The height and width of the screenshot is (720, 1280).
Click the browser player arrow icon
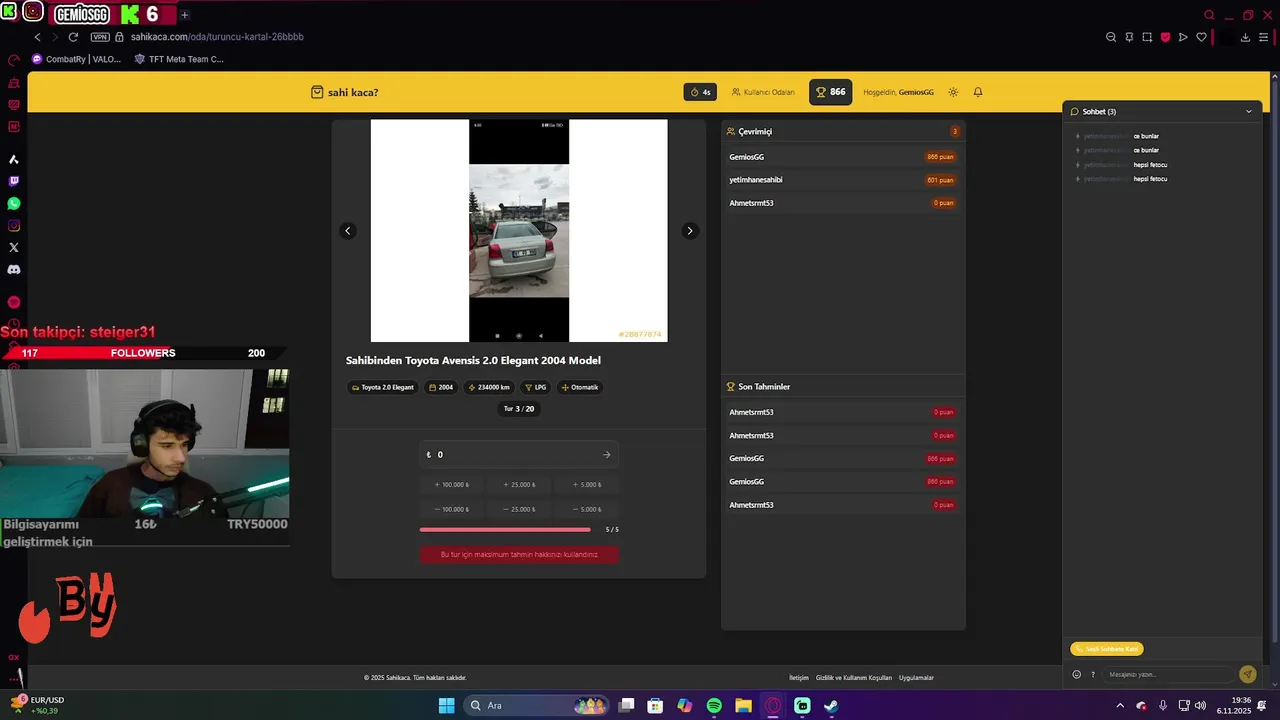[1183, 37]
